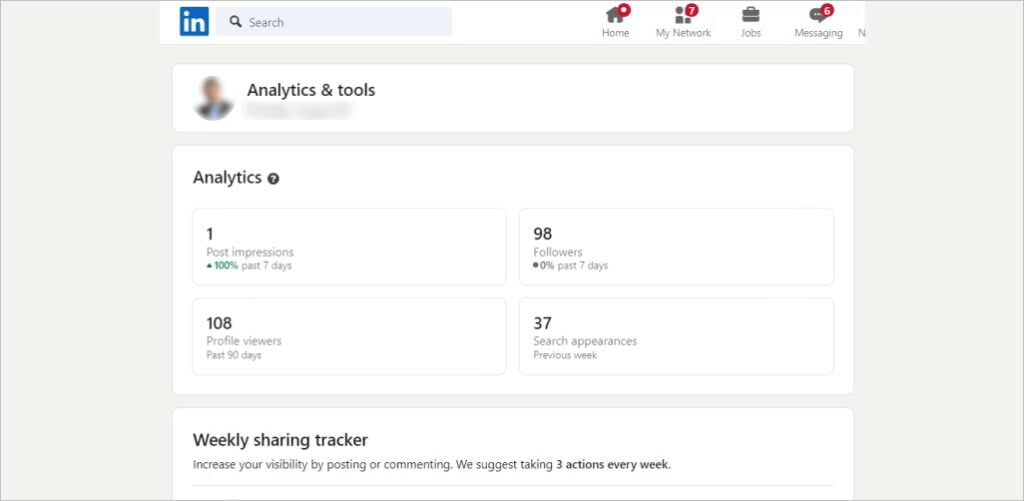Click the Weekly sharing tracker heading
The image size is (1024, 501).
click(280, 440)
